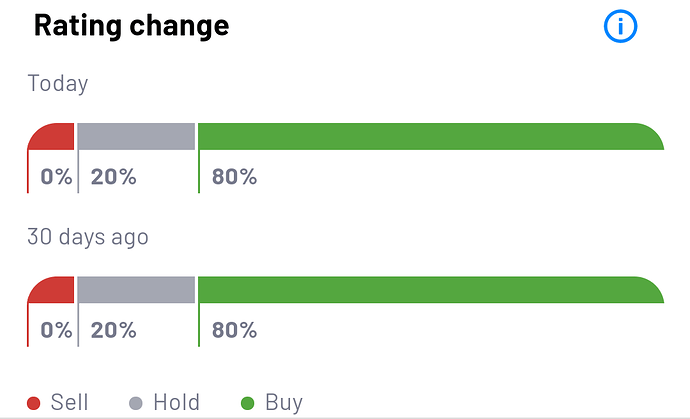Click the Sell legend text
The width and height of the screenshot is (690, 419).
(x=69, y=403)
